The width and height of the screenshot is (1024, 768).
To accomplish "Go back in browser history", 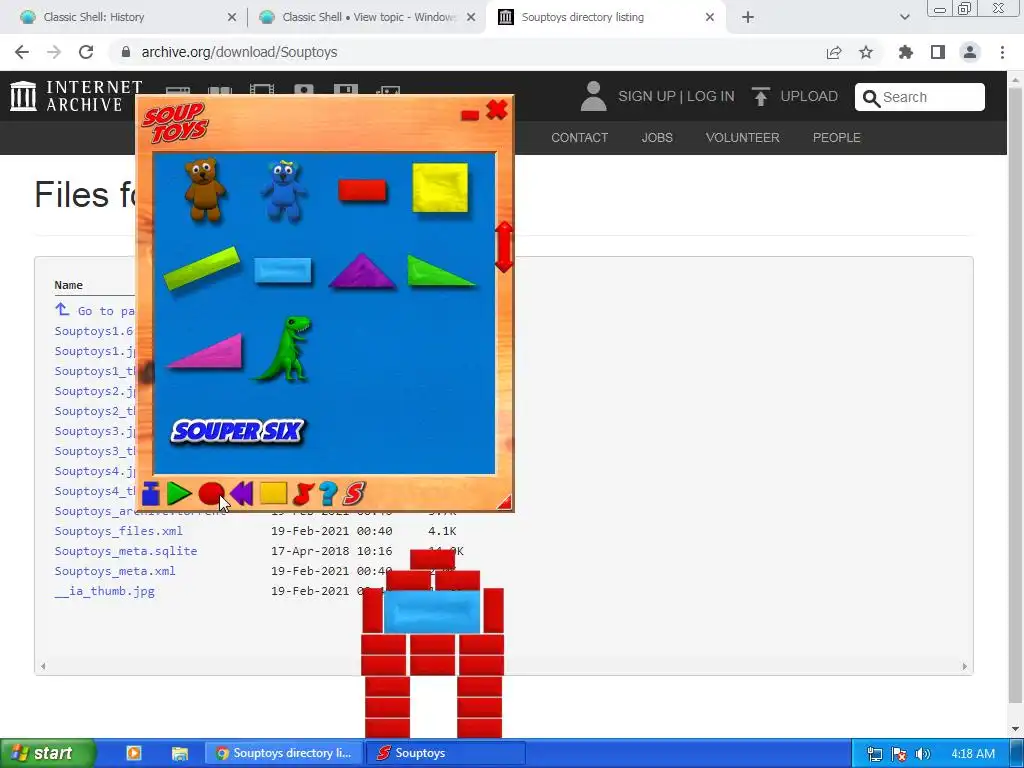I will coord(22,52).
